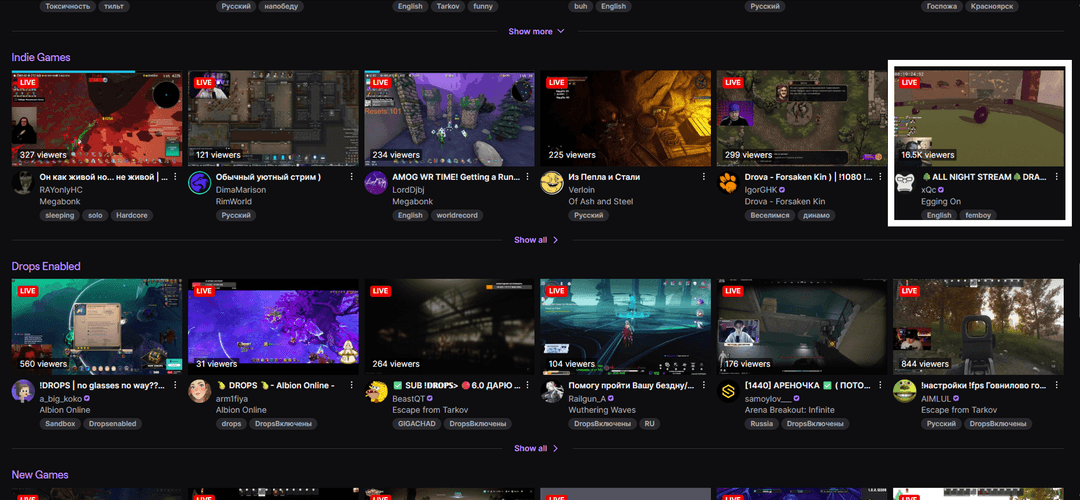Open IgorGHK's orange paw avatar

(x=728, y=183)
